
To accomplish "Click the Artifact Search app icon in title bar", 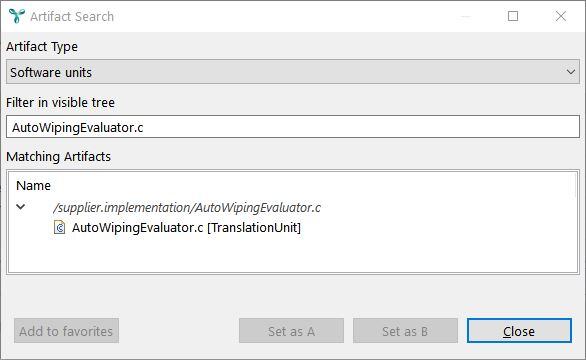I will pos(16,16).
